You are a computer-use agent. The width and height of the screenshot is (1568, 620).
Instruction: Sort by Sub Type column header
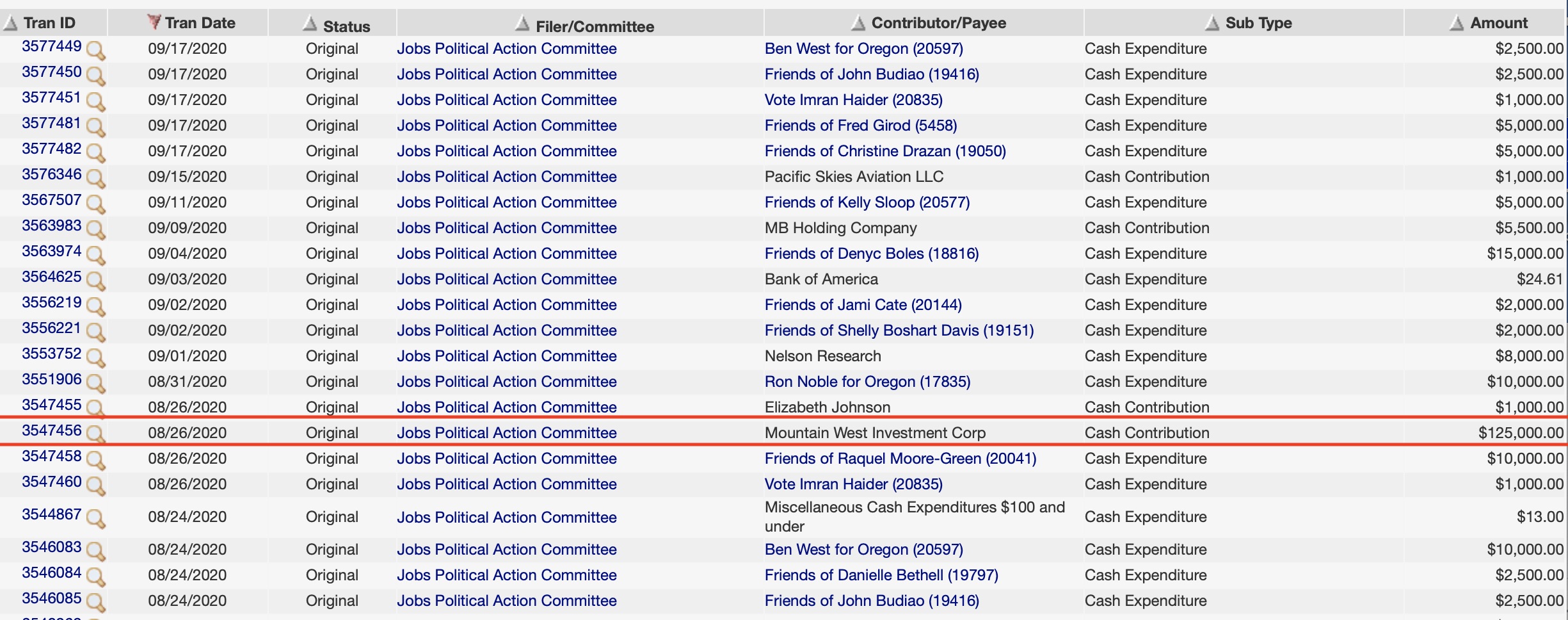pyautogui.click(x=1258, y=23)
